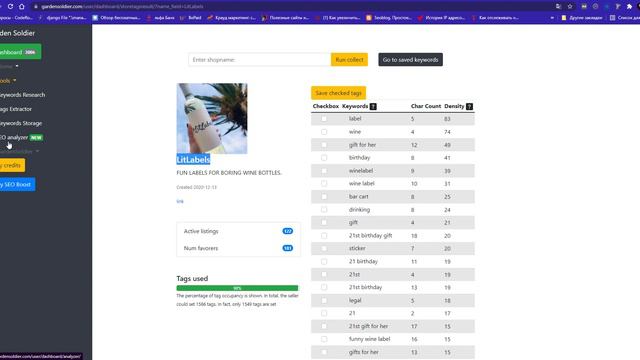640x360 pixels.
Task: Open the translate page icon in address bar
Action: (x=558, y=7)
